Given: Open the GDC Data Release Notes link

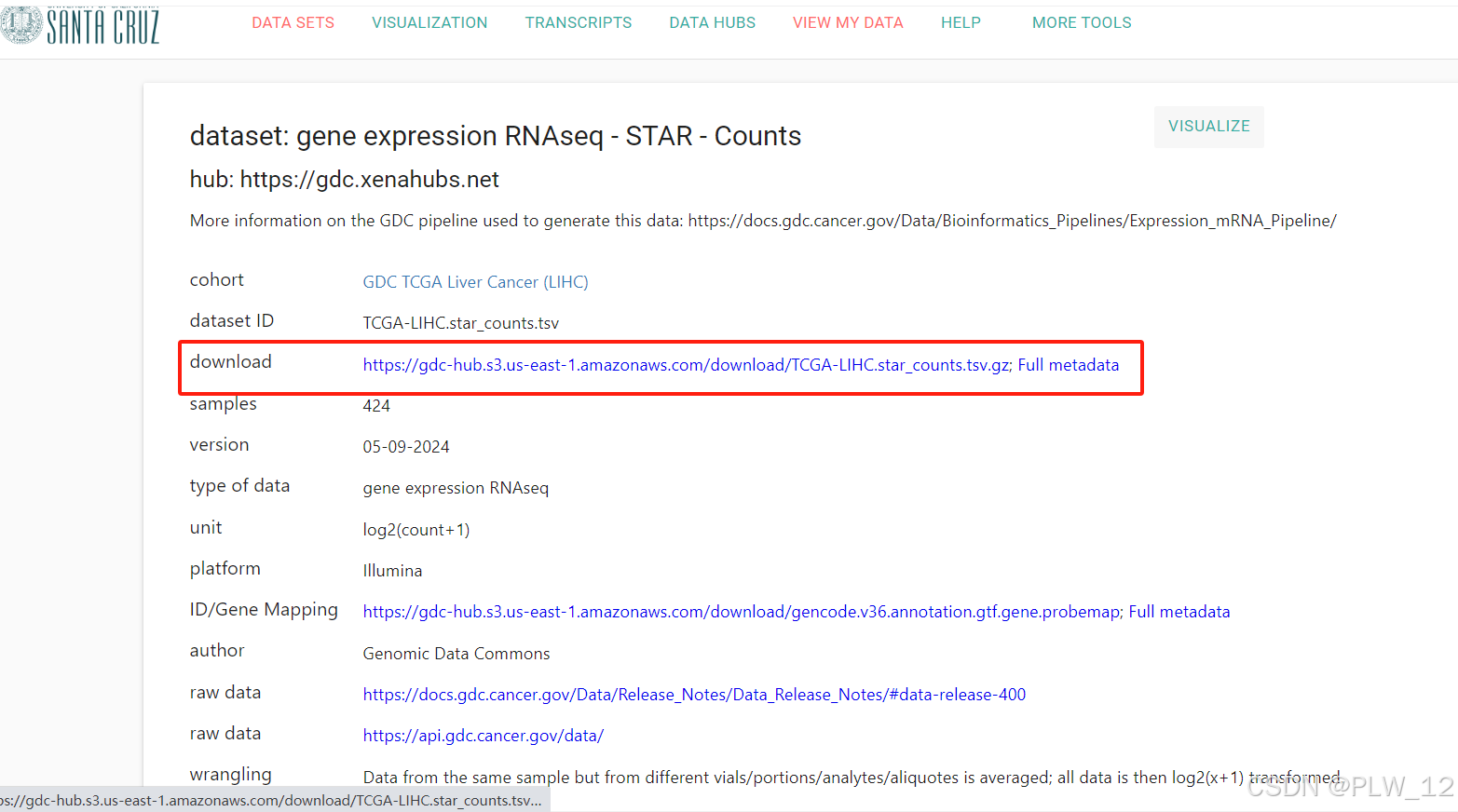Looking at the screenshot, I should [694, 695].
